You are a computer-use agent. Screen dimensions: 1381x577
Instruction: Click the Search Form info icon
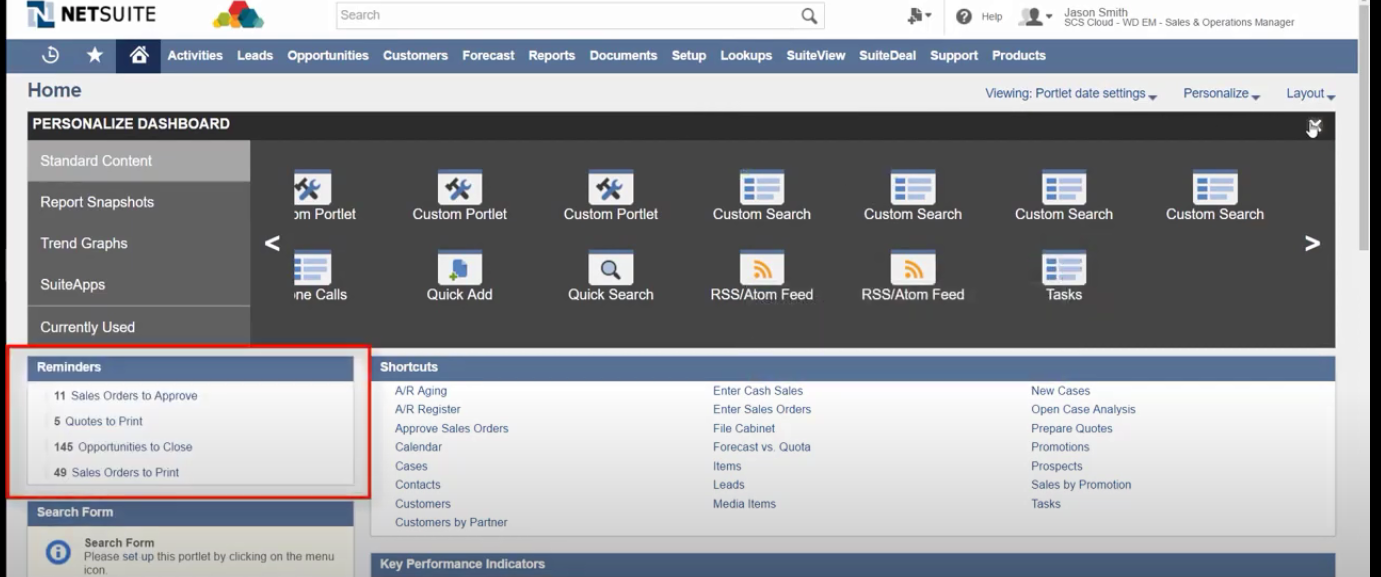[x=59, y=552]
